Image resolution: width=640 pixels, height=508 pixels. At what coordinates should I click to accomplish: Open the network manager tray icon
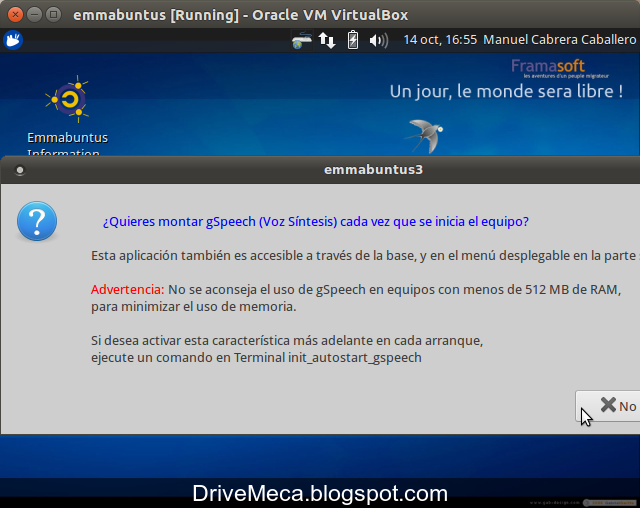pos(302,41)
